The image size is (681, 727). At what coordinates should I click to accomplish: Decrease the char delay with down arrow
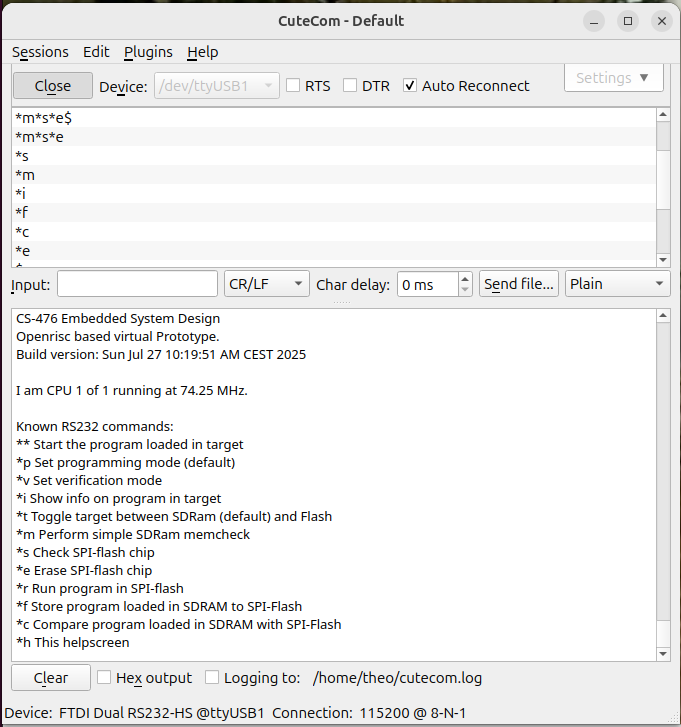464,290
